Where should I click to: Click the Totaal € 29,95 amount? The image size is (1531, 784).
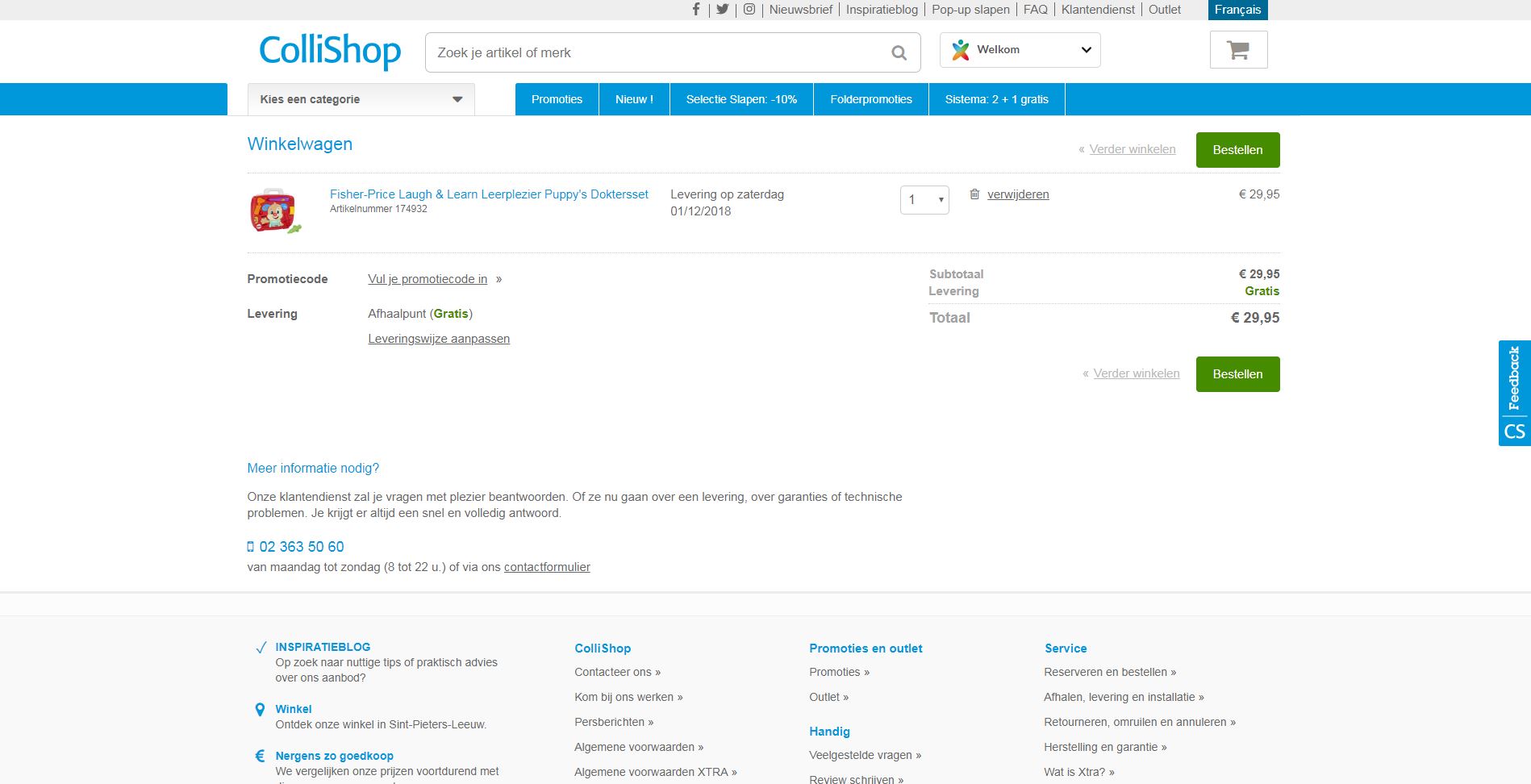(x=1255, y=318)
